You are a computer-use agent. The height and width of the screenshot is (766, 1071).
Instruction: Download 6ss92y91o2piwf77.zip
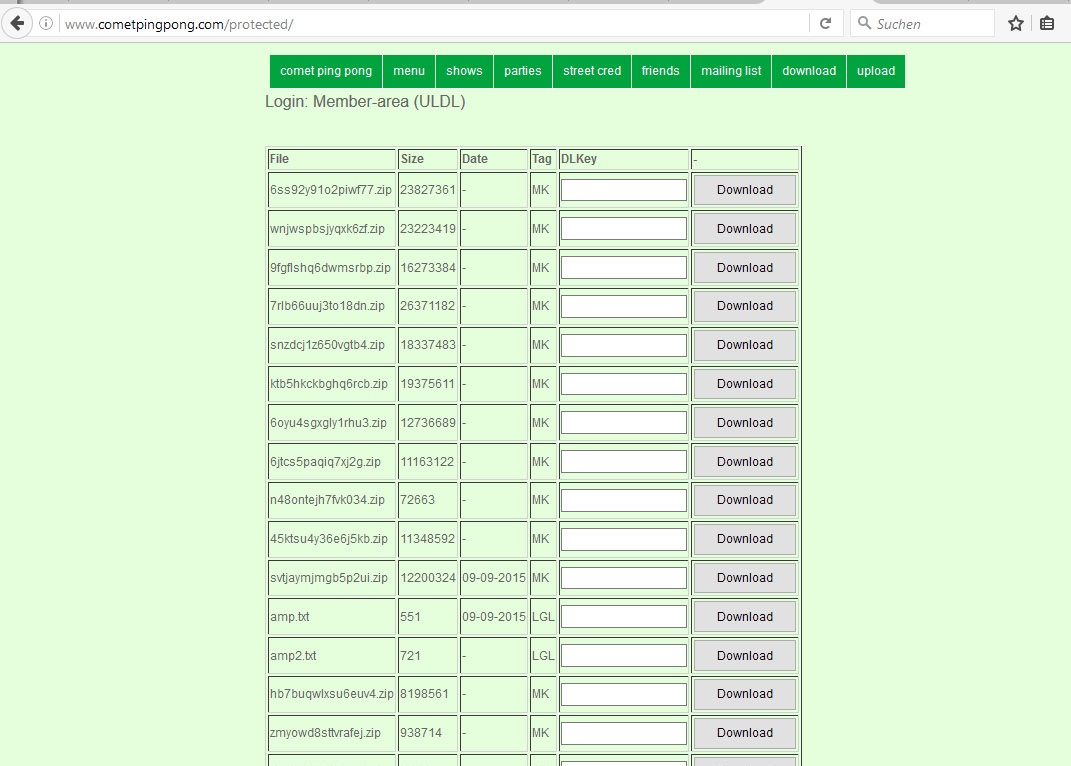(745, 190)
